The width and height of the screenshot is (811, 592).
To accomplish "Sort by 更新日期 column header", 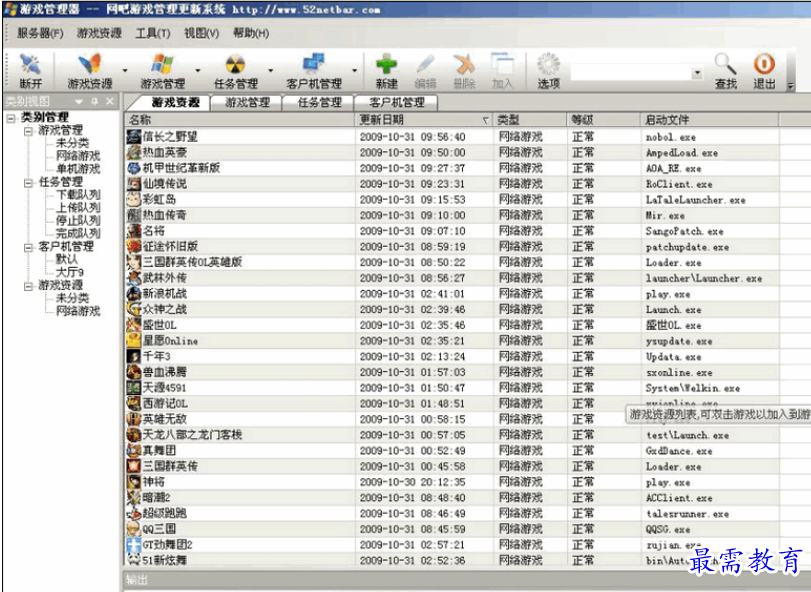I will [424, 120].
